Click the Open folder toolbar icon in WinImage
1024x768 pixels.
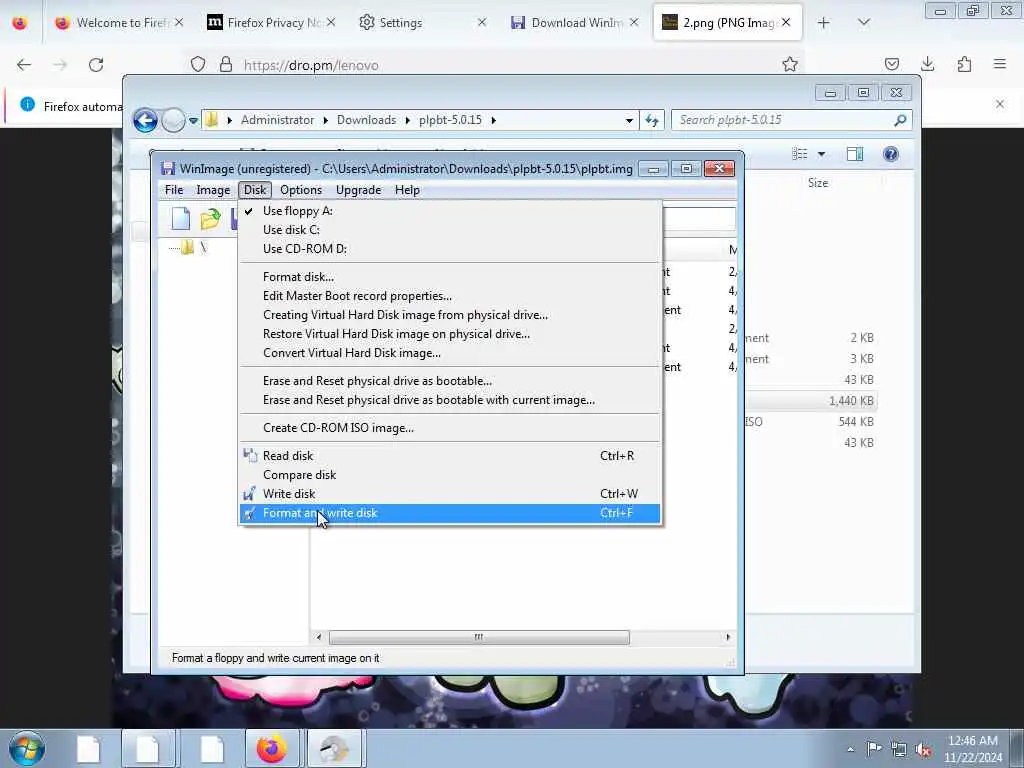click(x=210, y=219)
